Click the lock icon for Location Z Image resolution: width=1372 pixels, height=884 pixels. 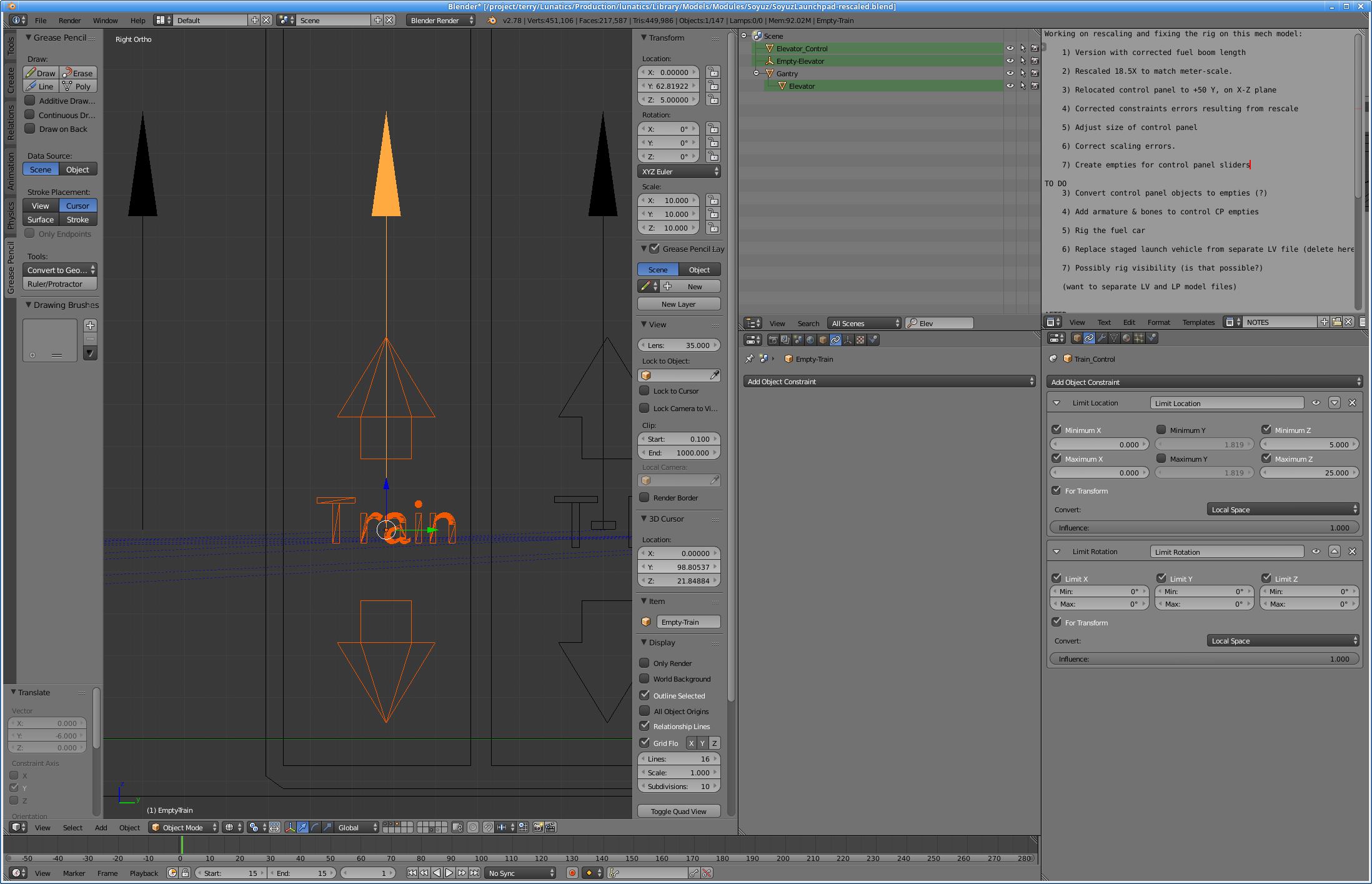tap(713, 100)
